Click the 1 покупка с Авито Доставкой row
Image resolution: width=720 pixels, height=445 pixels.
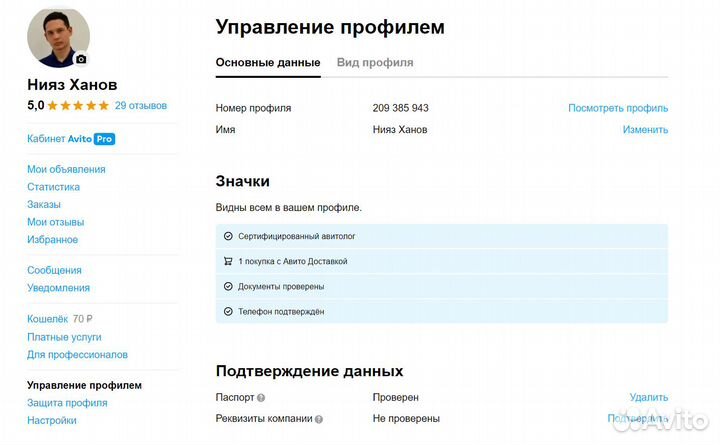click(x=442, y=261)
